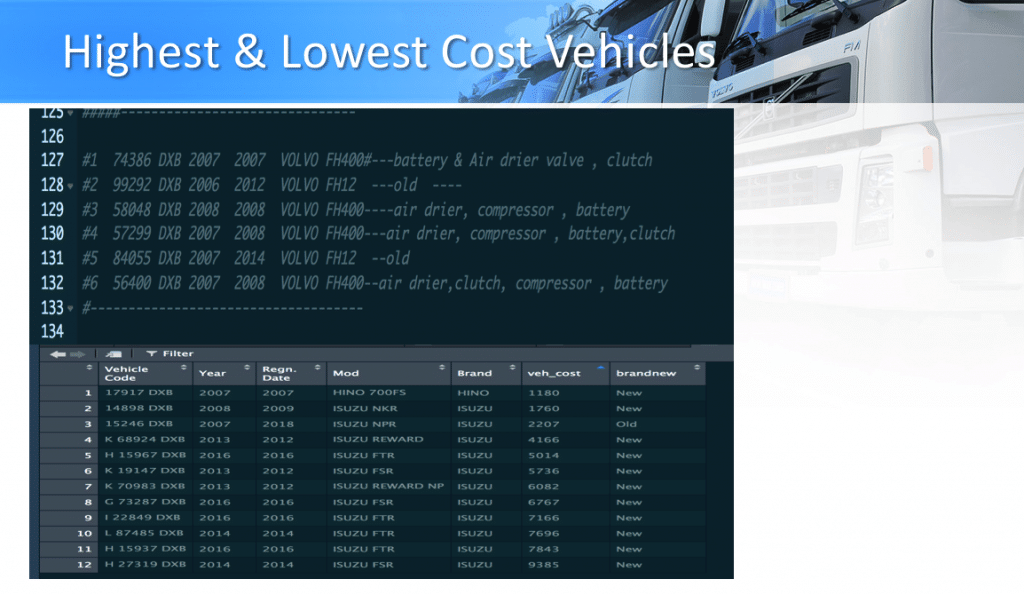The image size is (1024, 595).
Task: Go back with the data viewer left arrow
Action: (57, 354)
